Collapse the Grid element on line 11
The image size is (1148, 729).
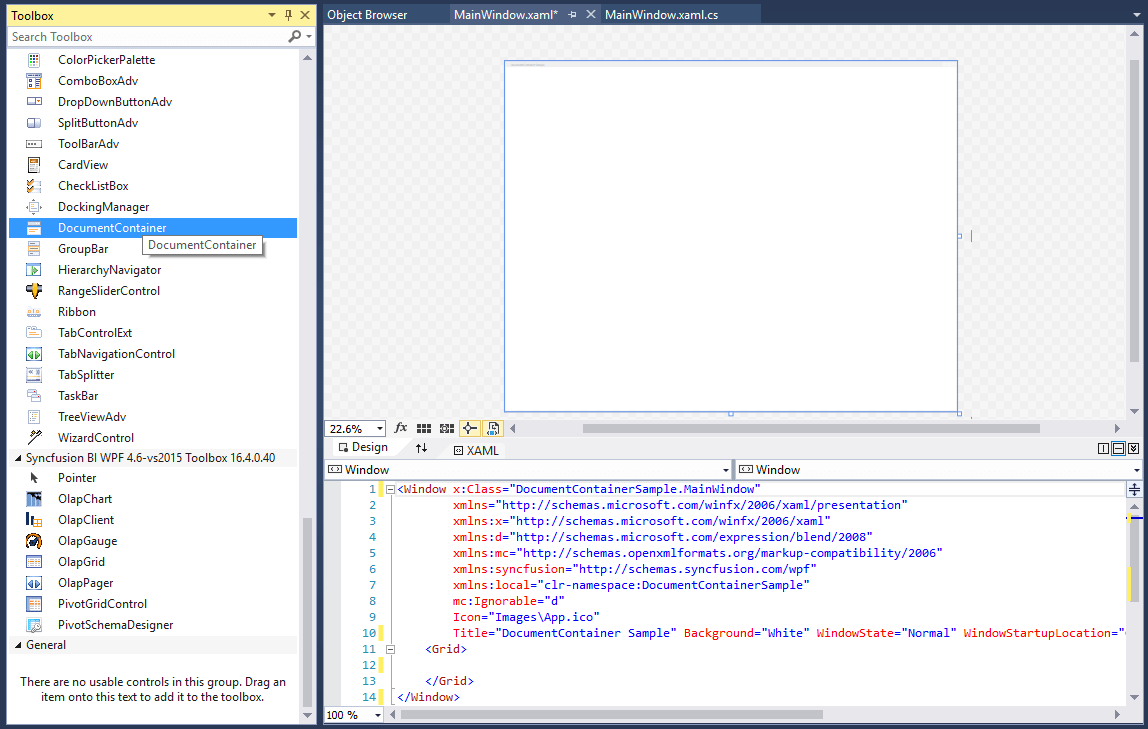(x=388, y=648)
